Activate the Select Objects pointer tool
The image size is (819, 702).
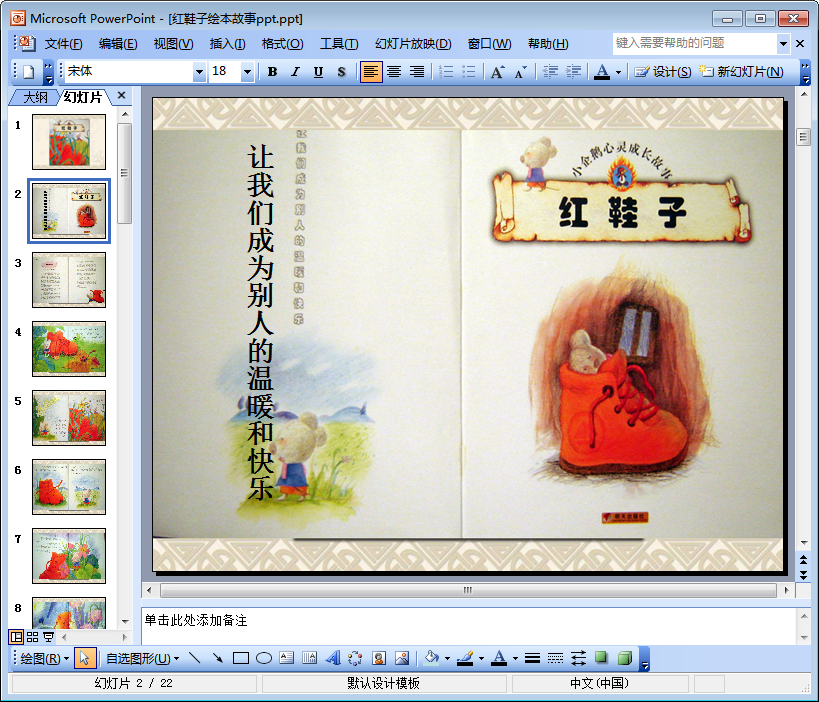[x=85, y=658]
